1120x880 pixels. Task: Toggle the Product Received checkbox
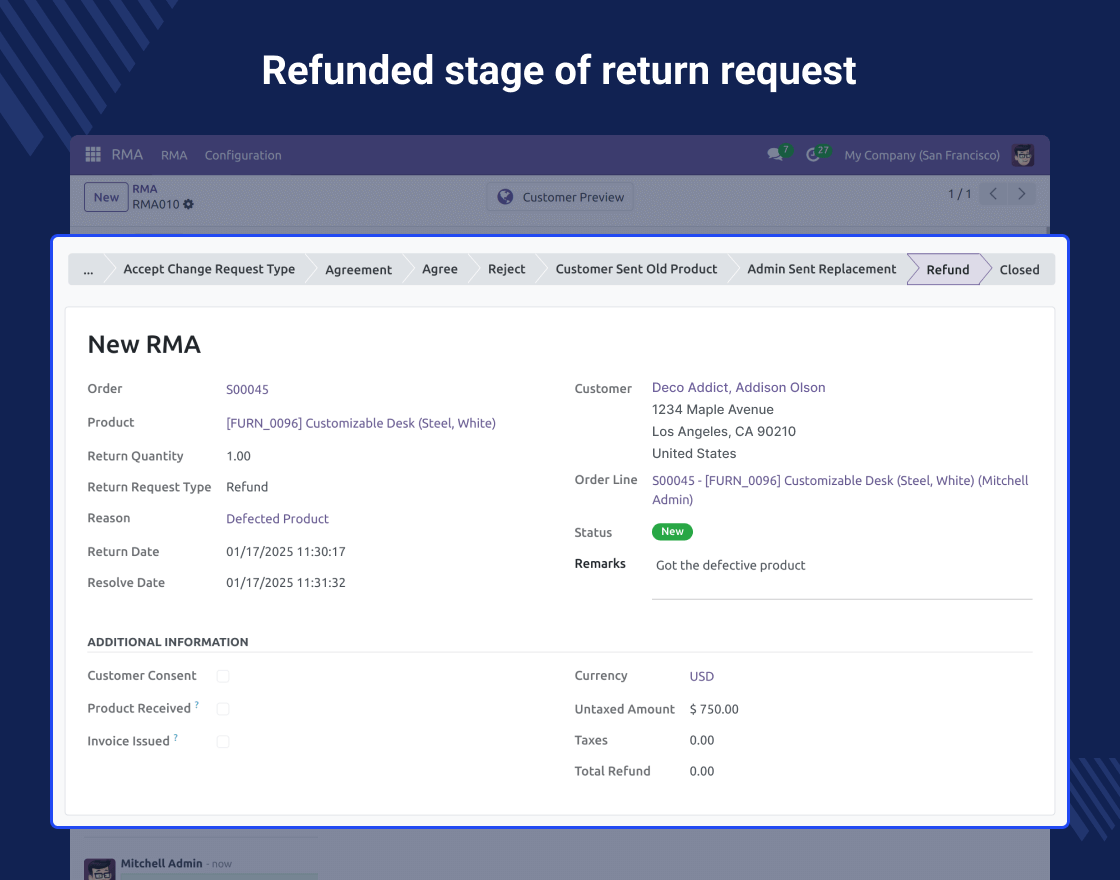point(223,709)
